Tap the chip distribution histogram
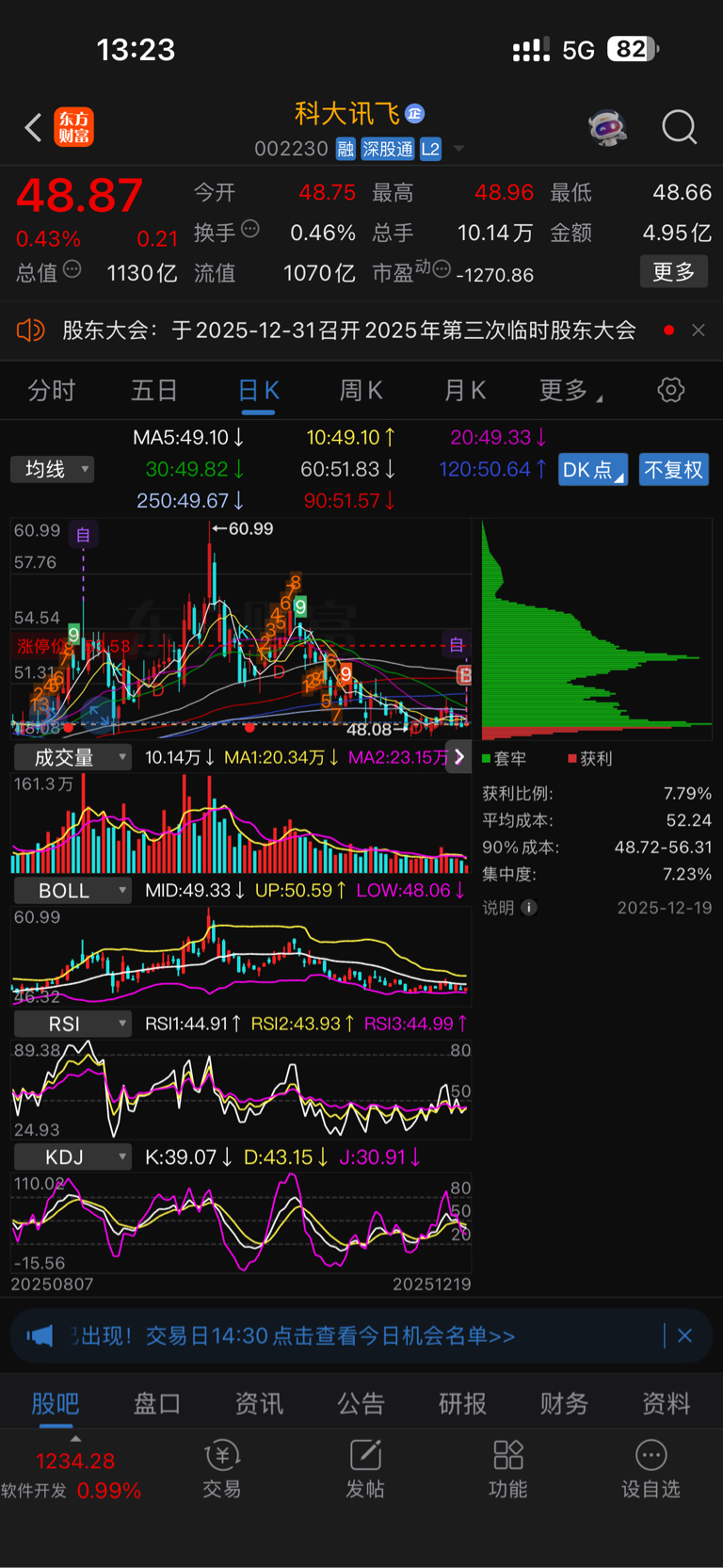This screenshot has height=1568, width=723. tap(597, 629)
